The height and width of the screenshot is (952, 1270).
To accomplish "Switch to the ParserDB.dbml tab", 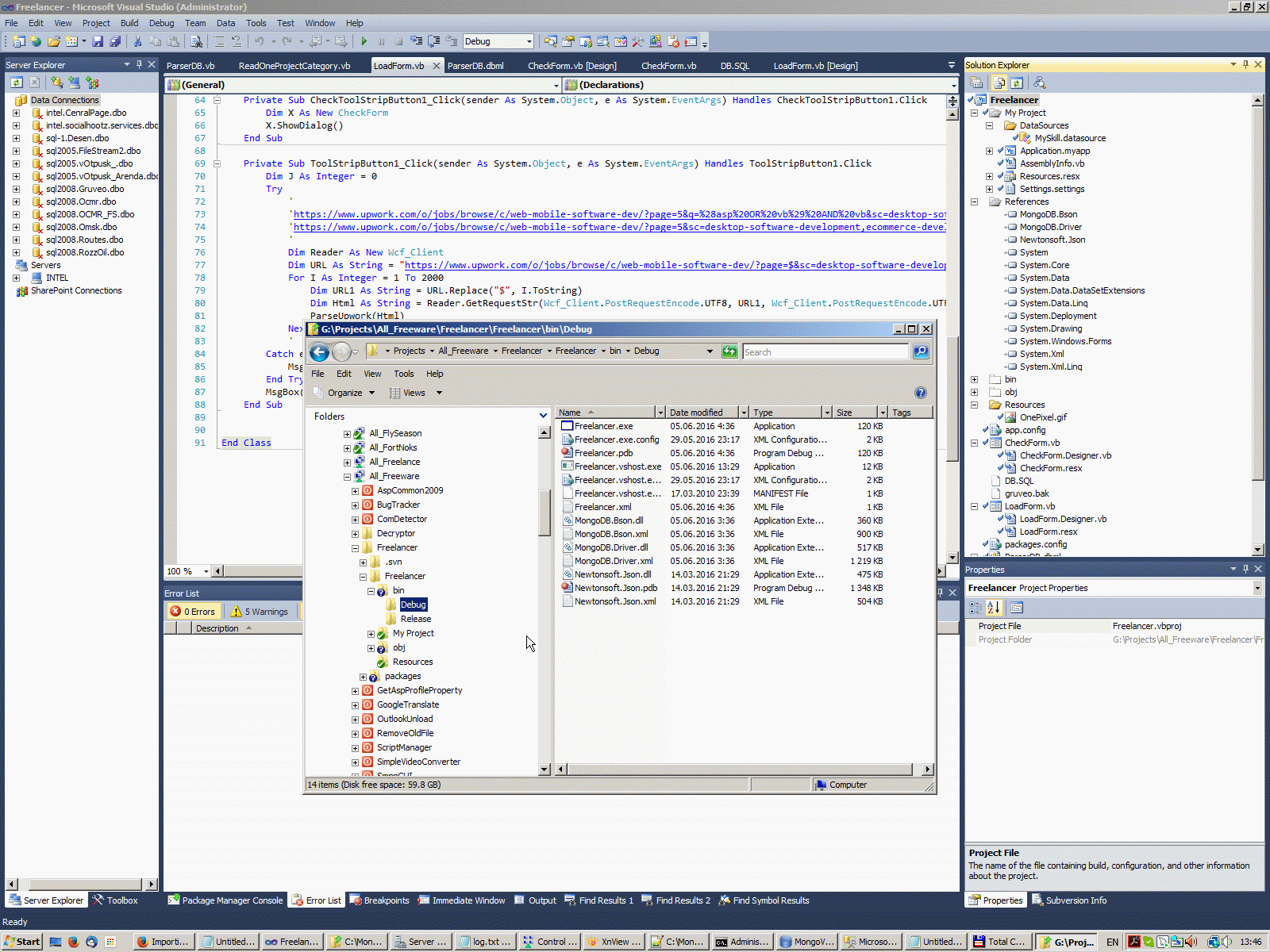I will pyautogui.click(x=475, y=66).
